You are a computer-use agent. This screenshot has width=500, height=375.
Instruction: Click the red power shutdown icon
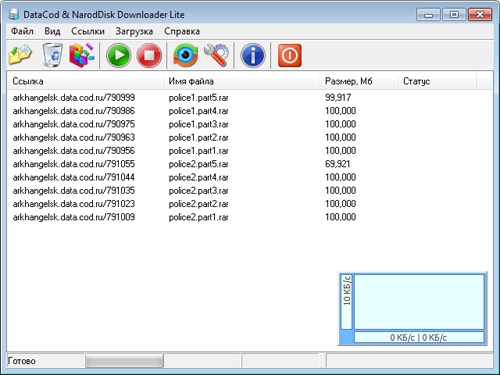[290, 55]
